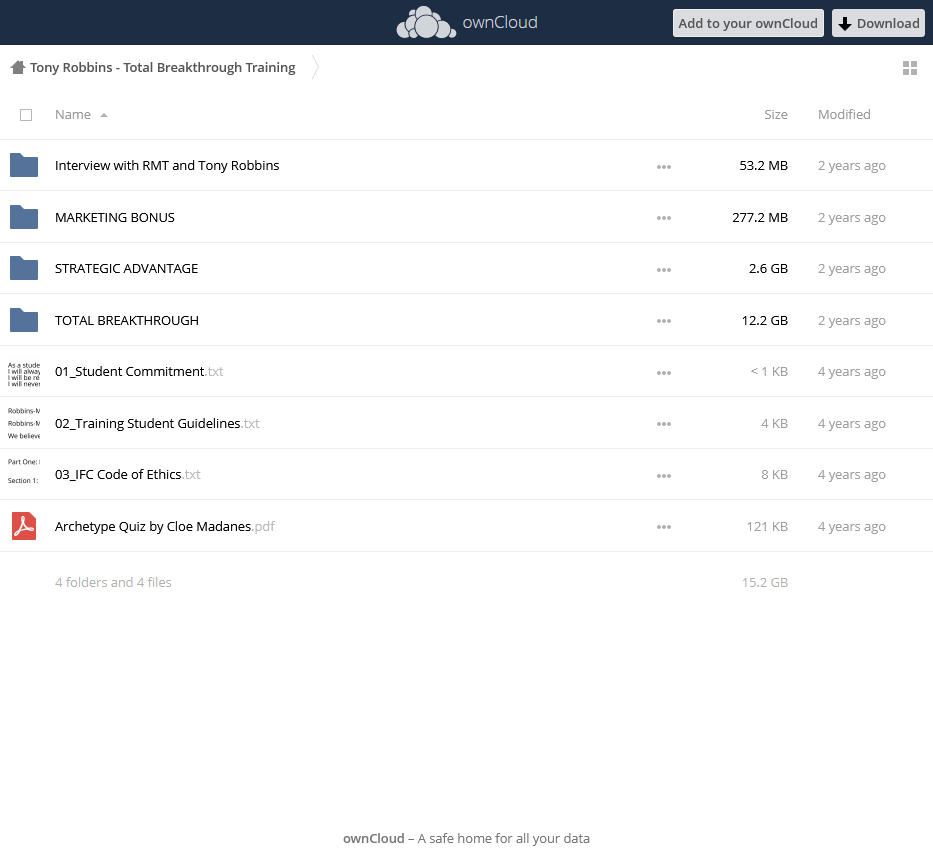
Task: Toggle the Name sort direction arrow
Action: pyautogui.click(x=104, y=115)
